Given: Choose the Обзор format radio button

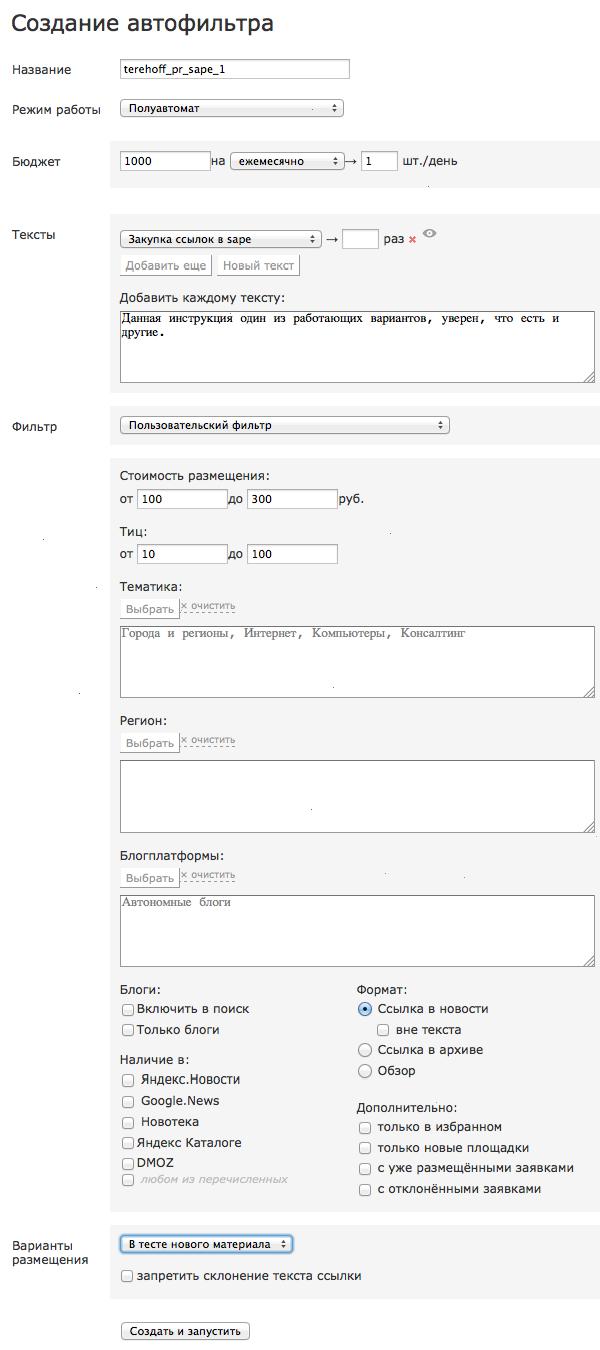Looking at the screenshot, I should 365,1071.
